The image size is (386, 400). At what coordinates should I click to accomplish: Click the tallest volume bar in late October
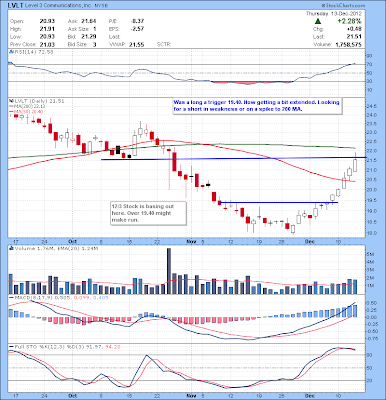pos(169,271)
